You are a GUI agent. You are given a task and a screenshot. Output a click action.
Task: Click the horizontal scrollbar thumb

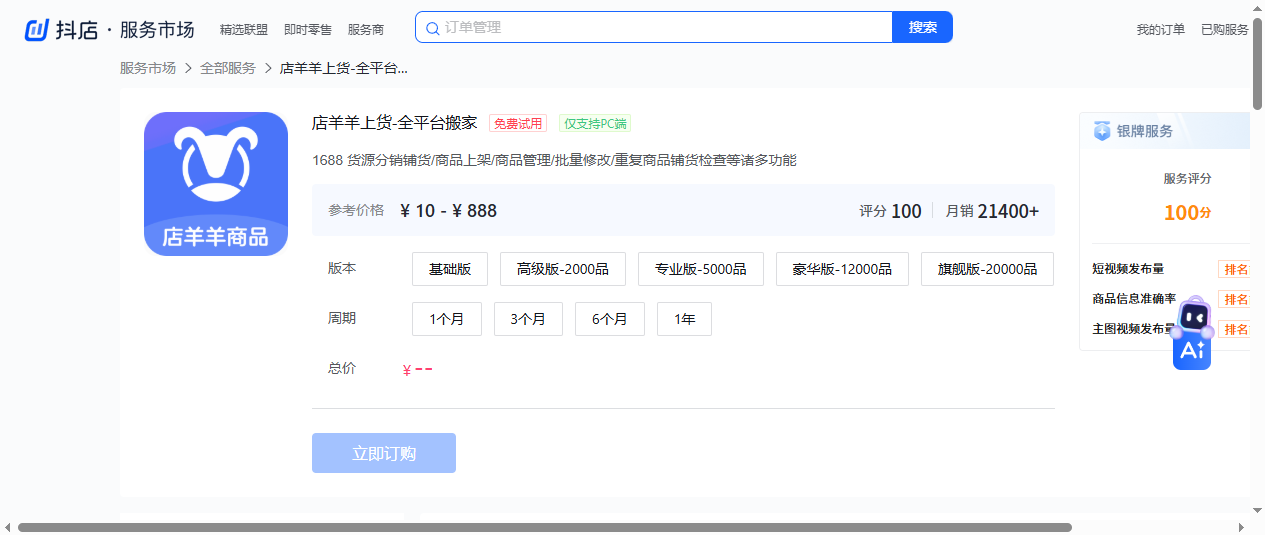pyautogui.click(x=544, y=527)
